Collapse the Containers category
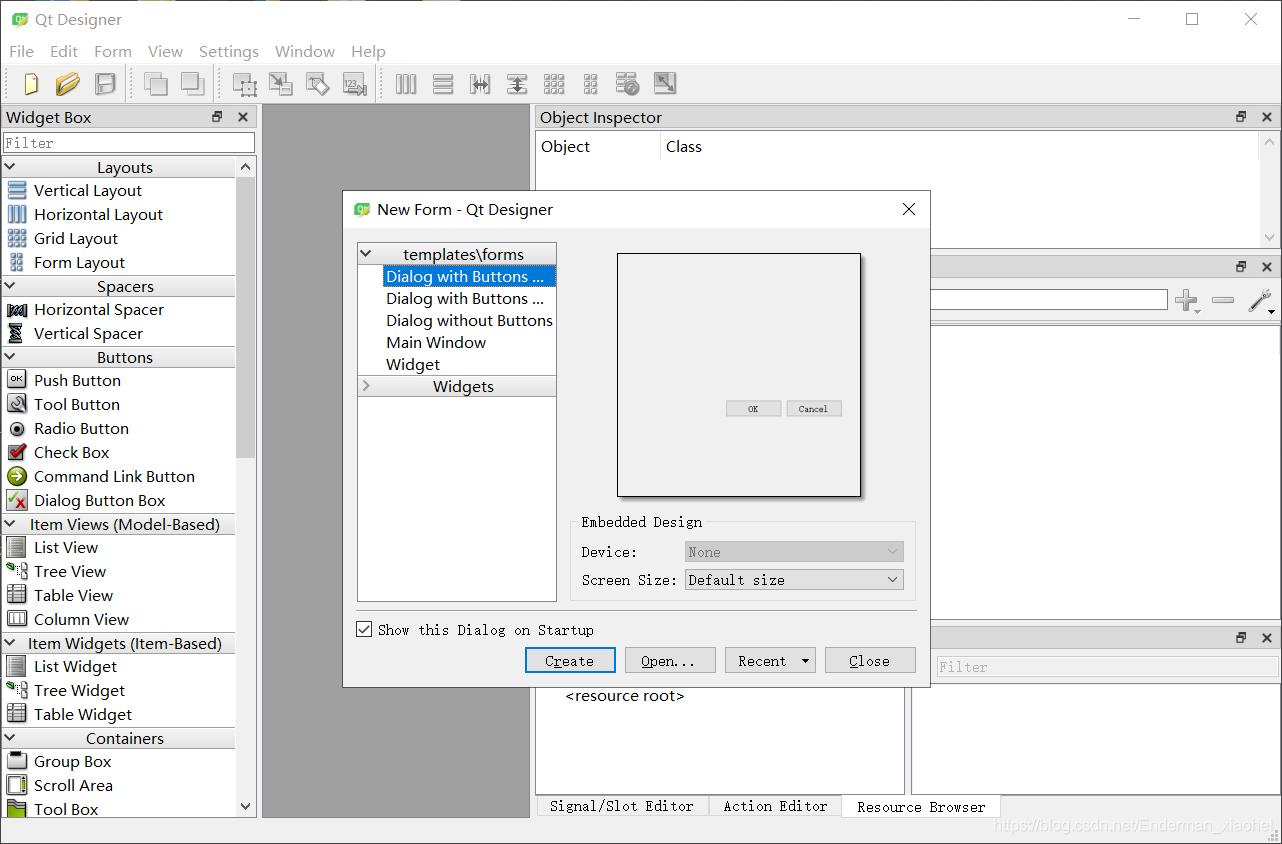The height and width of the screenshot is (844, 1282). coord(11,738)
